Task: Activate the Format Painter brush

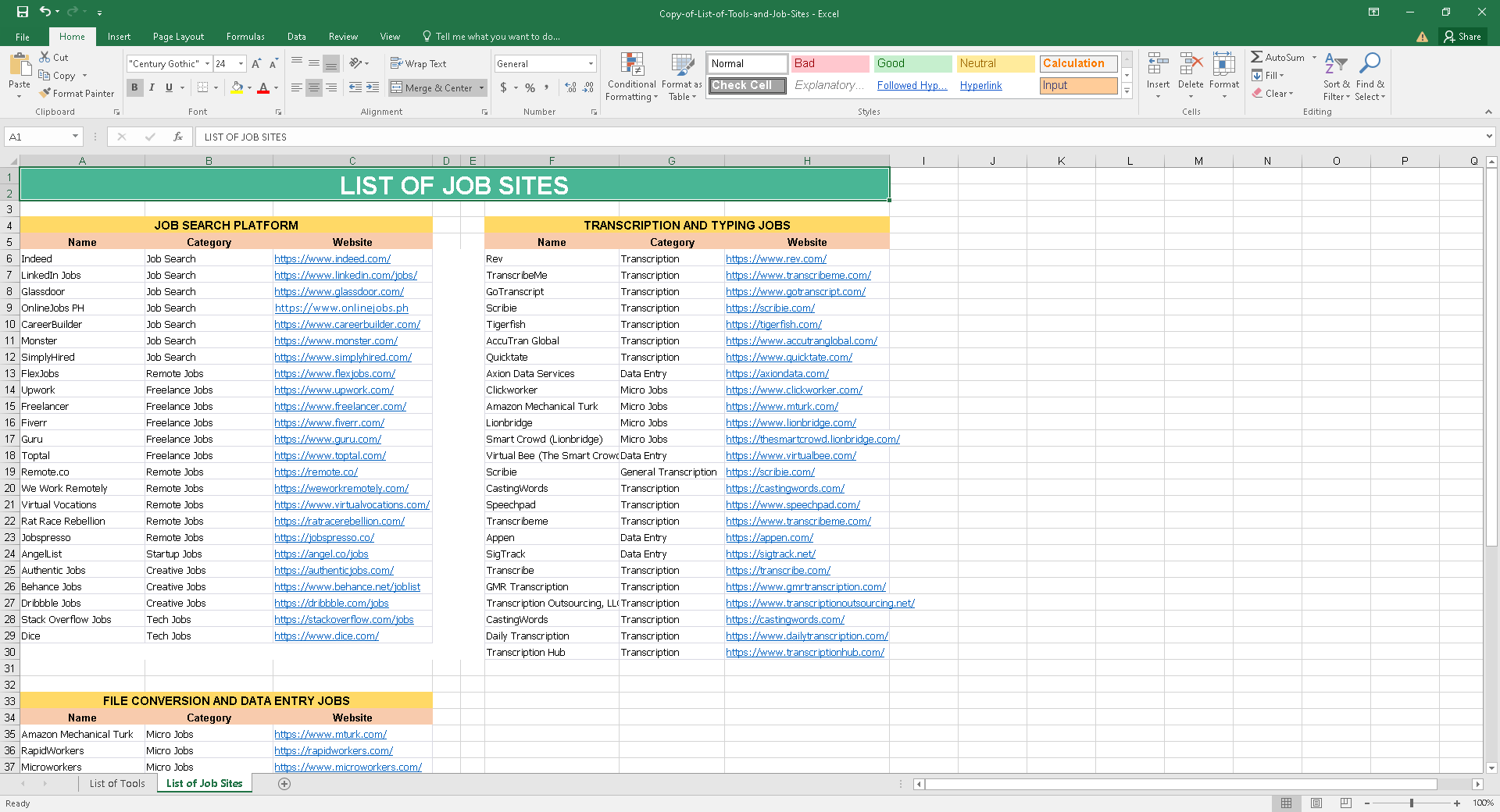Action: (77, 94)
